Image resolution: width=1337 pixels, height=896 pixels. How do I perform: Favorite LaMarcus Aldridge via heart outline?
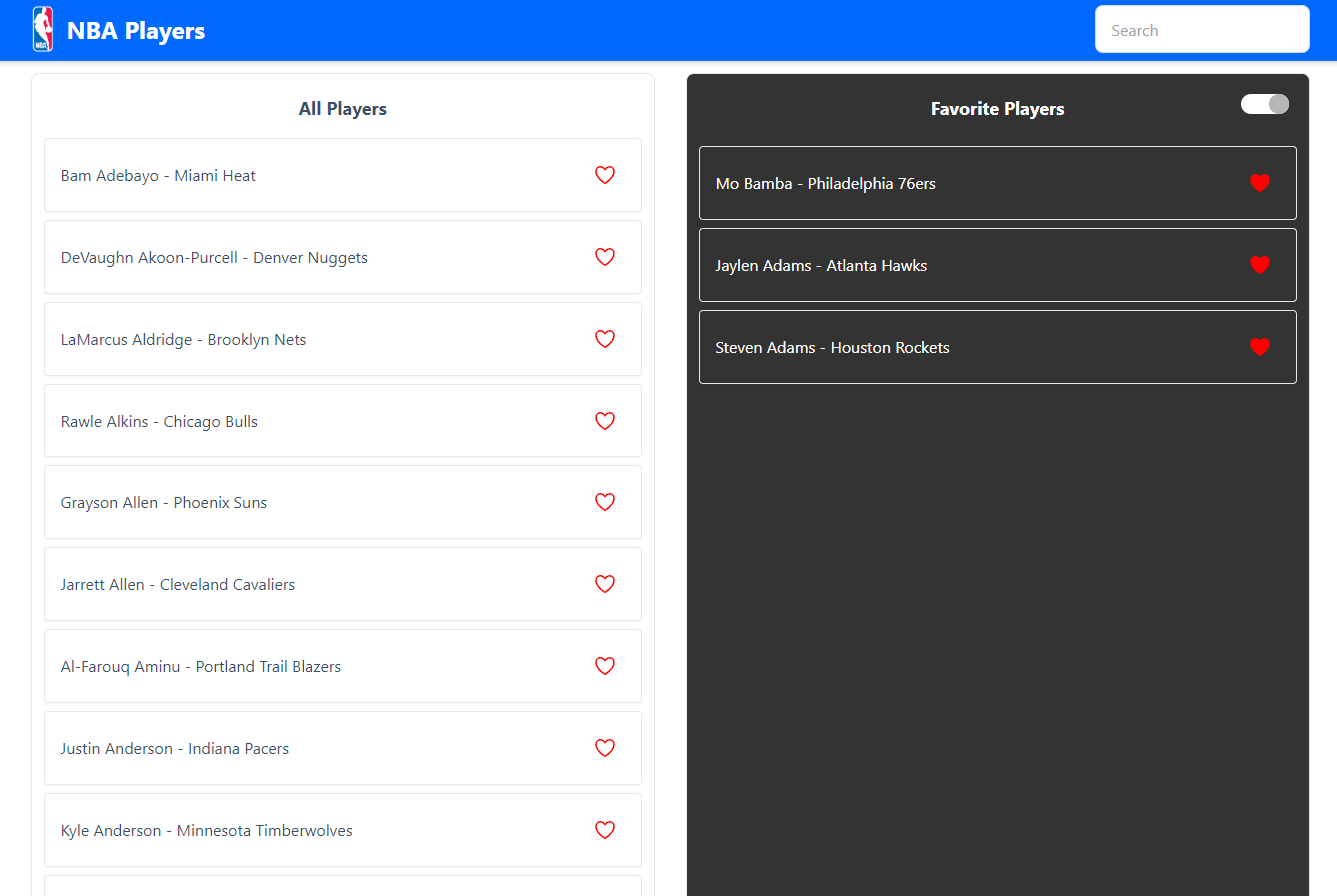[605, 339]
